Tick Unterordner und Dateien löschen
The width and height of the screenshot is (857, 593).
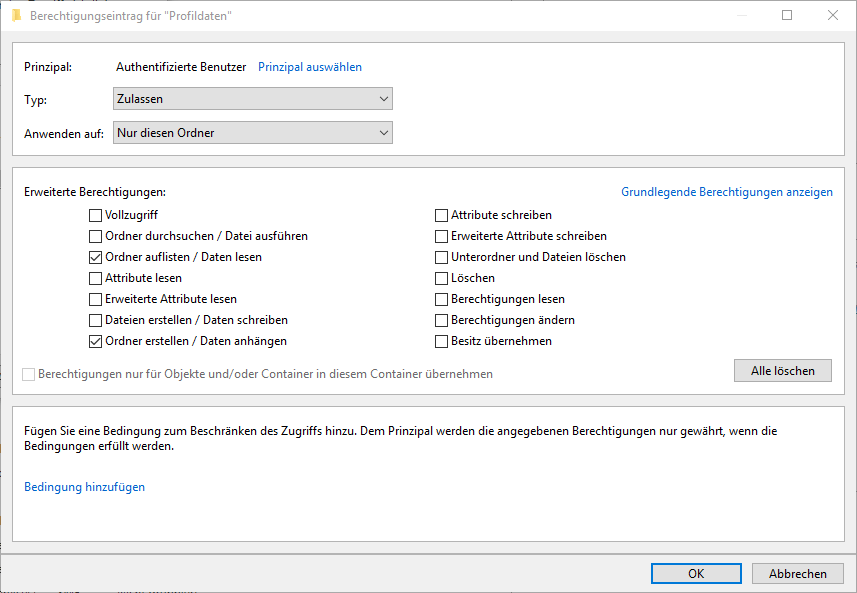(x=442, y=257)
